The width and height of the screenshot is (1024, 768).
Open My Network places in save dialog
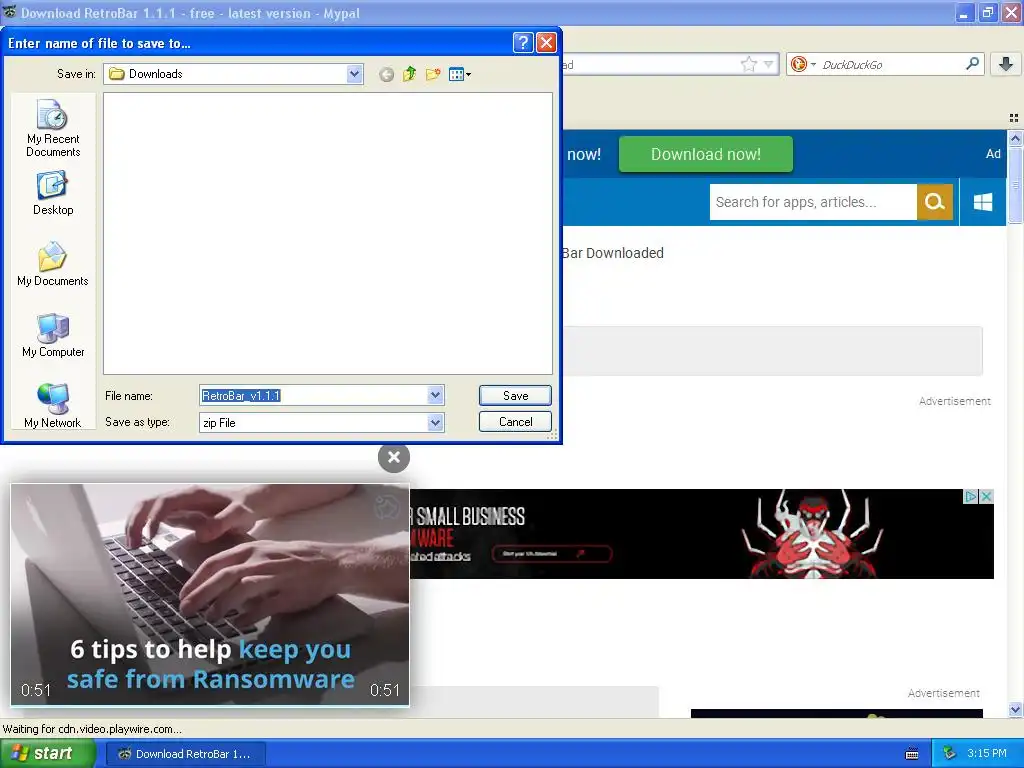pos(53,406)
